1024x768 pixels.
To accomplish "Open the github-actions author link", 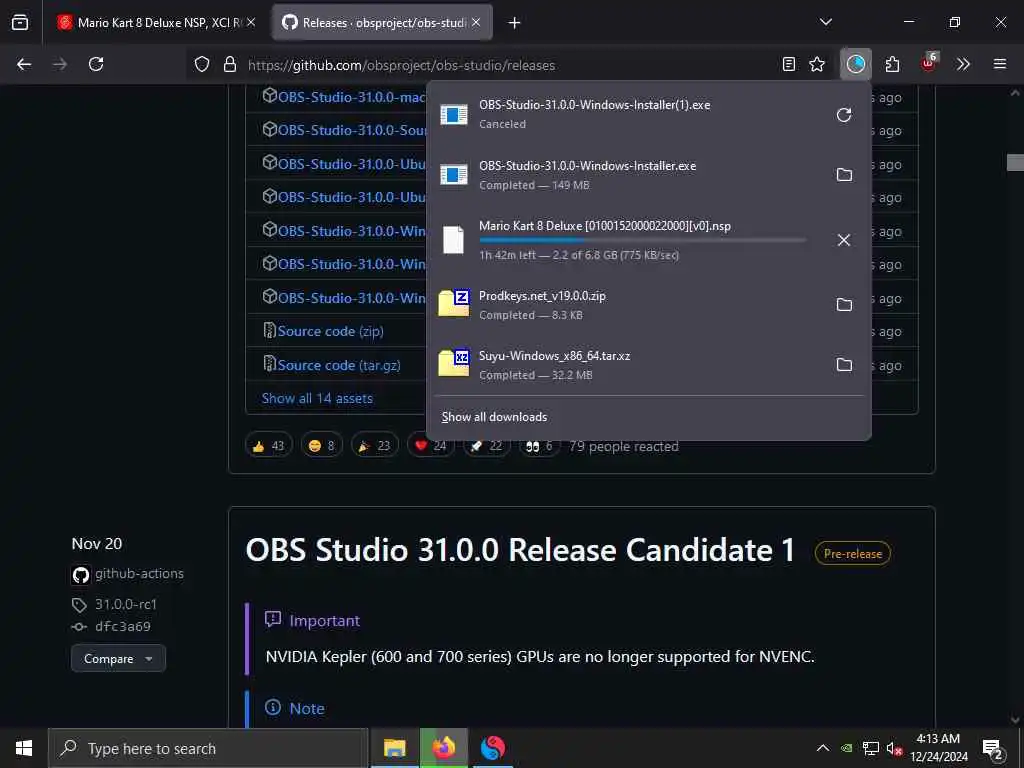I will pyautogui.click(x=139, y=573).
